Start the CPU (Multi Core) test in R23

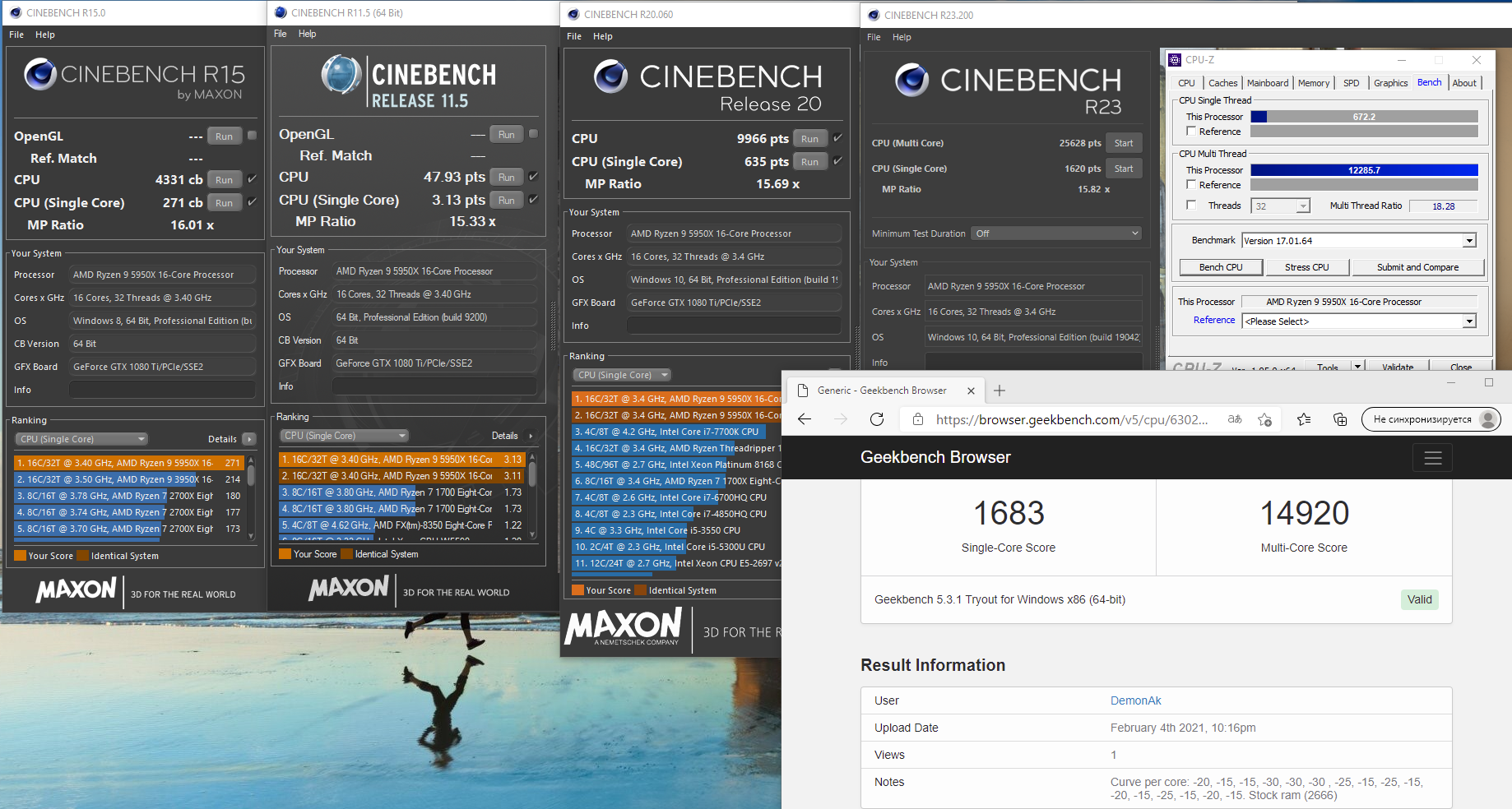point(1124,143)
